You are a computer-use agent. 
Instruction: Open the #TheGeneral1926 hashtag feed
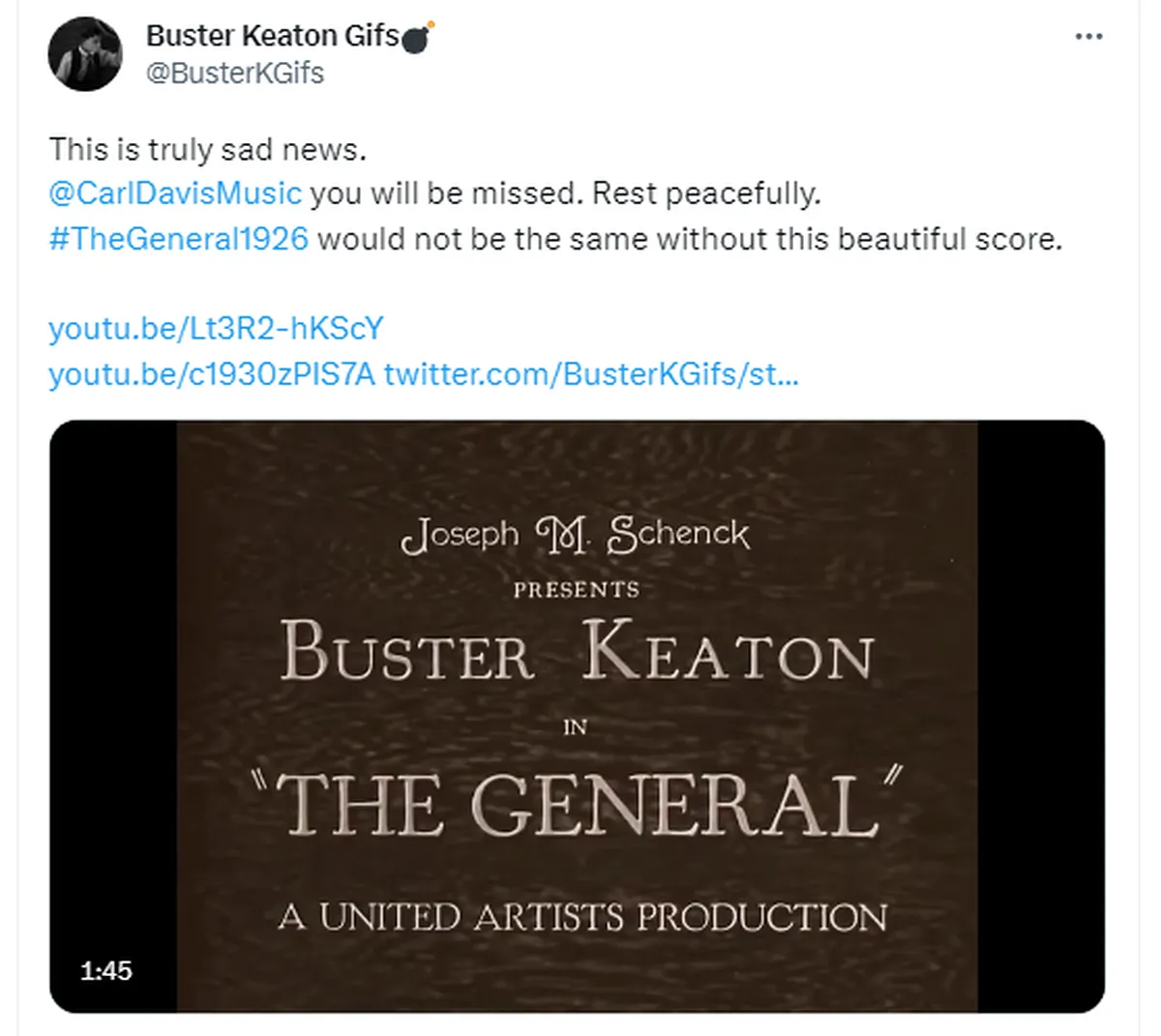pyautogui.click(x=178, y=238)
